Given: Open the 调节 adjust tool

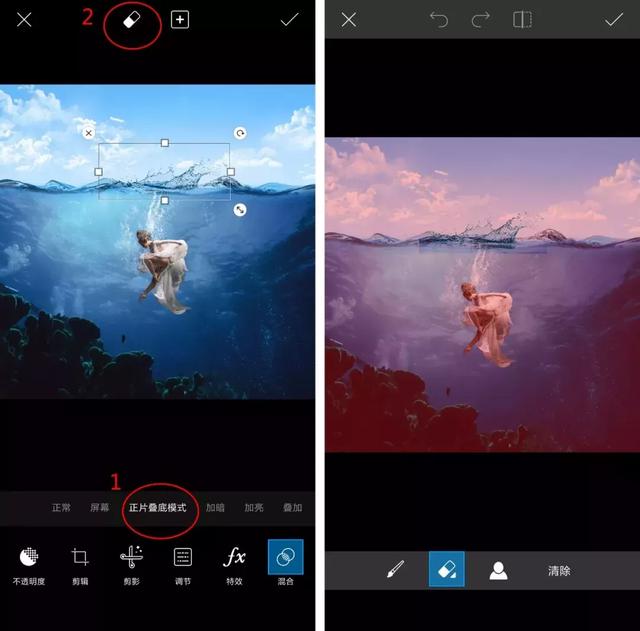Looking at the screenshot, I should click(183, 565).
